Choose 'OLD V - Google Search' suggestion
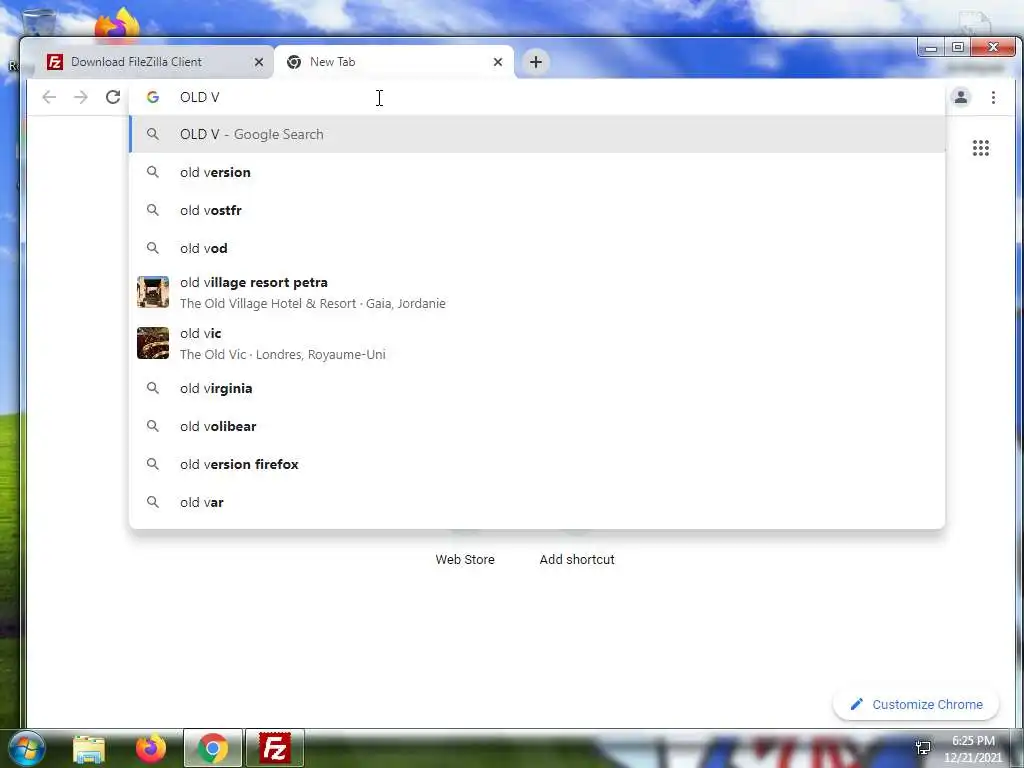The image size is (1024, 768). tap(537, 134)
